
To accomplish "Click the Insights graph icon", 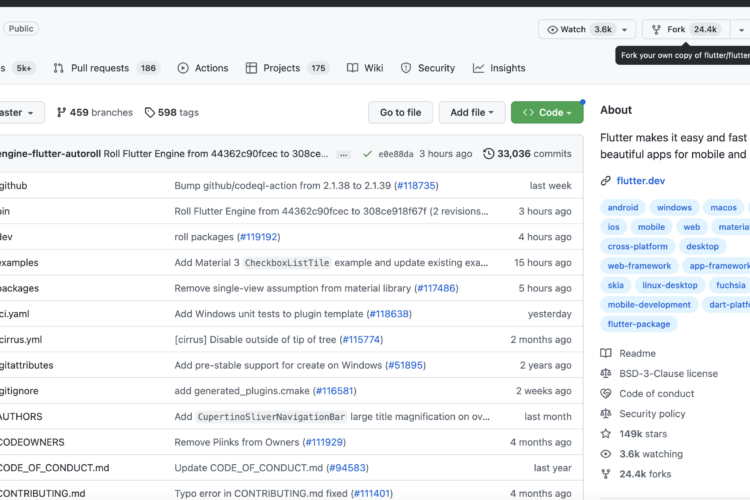I will 478,68.
